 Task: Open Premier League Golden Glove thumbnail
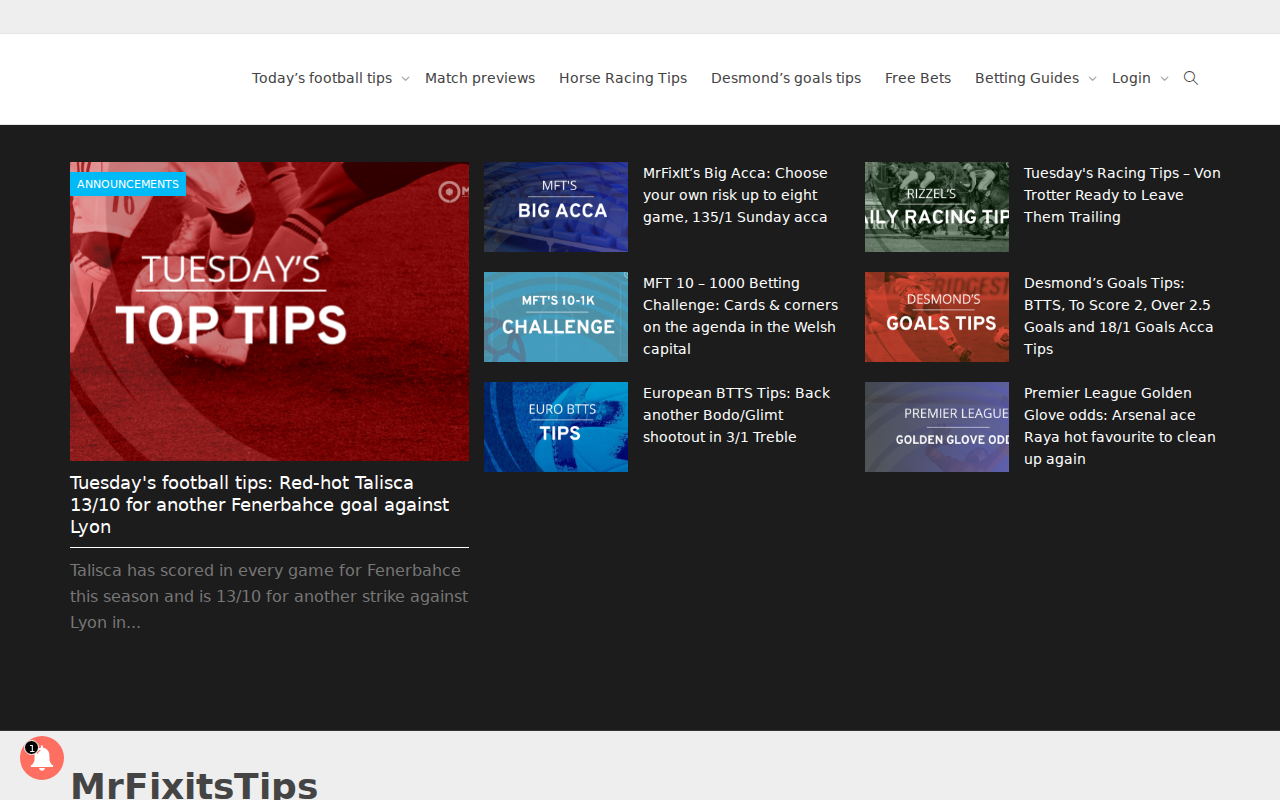click(937, 427)
